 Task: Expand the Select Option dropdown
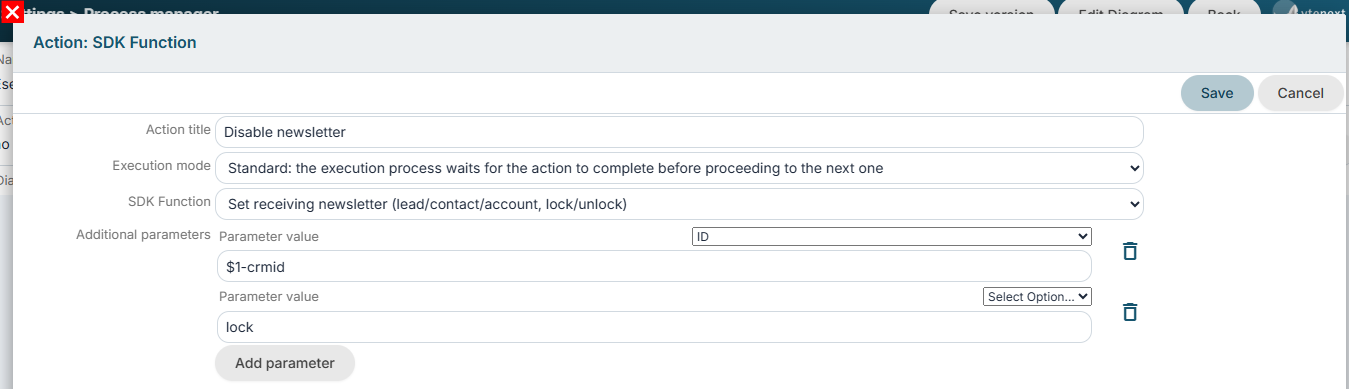coord(1037,297)
